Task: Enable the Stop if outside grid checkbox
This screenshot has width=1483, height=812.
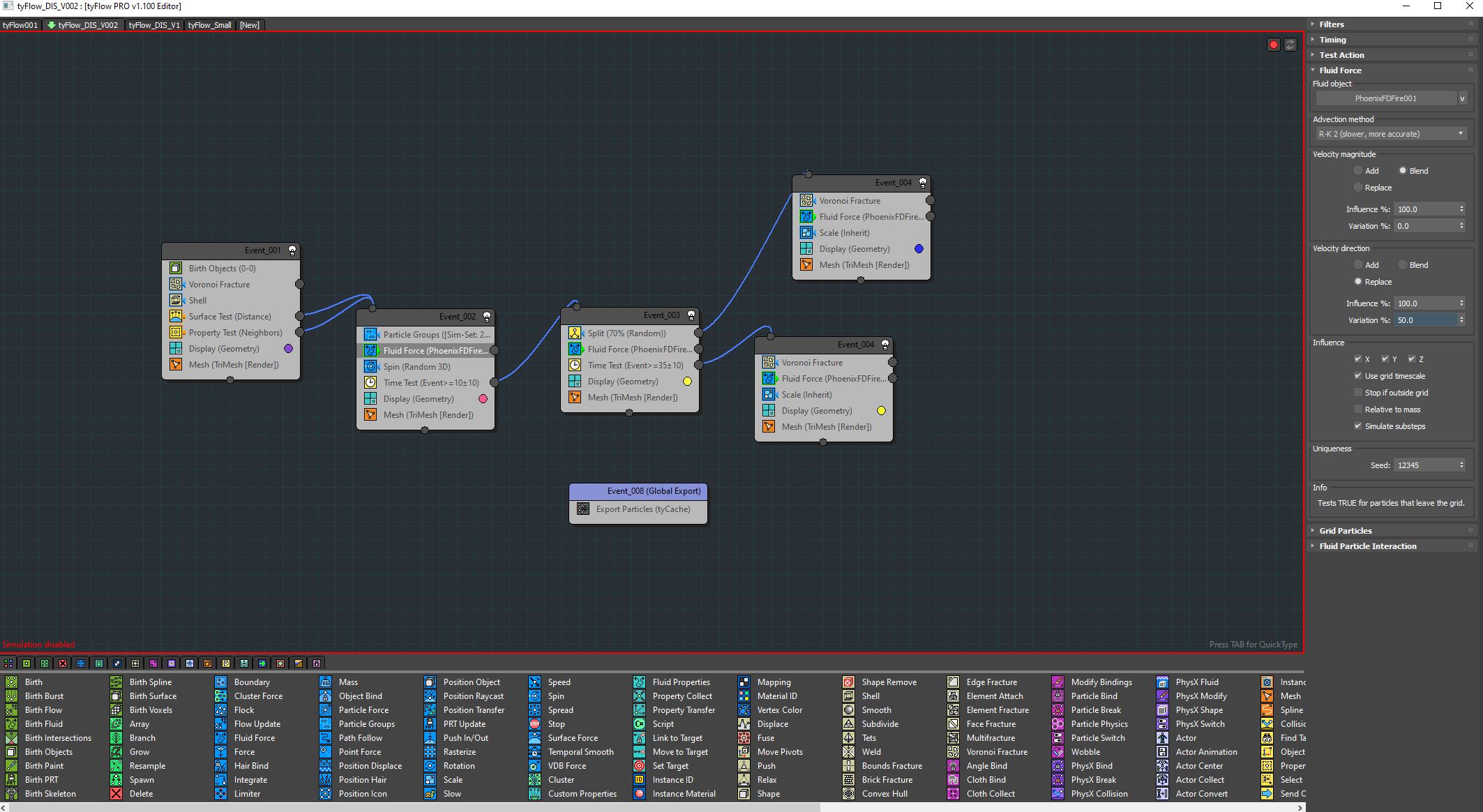Action: [1357, 393]
